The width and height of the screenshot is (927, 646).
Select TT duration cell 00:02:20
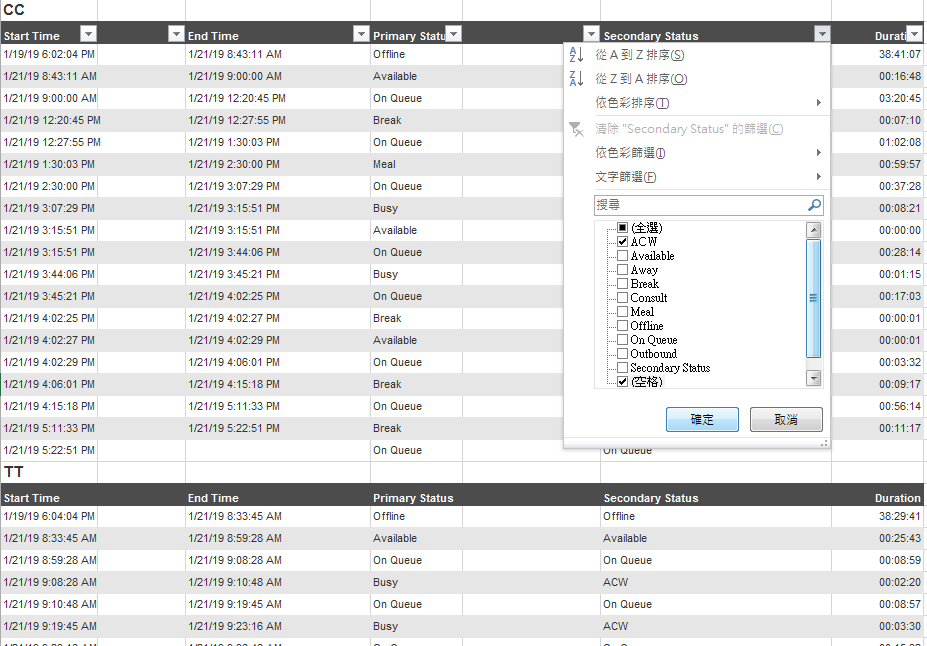[878, 582]
